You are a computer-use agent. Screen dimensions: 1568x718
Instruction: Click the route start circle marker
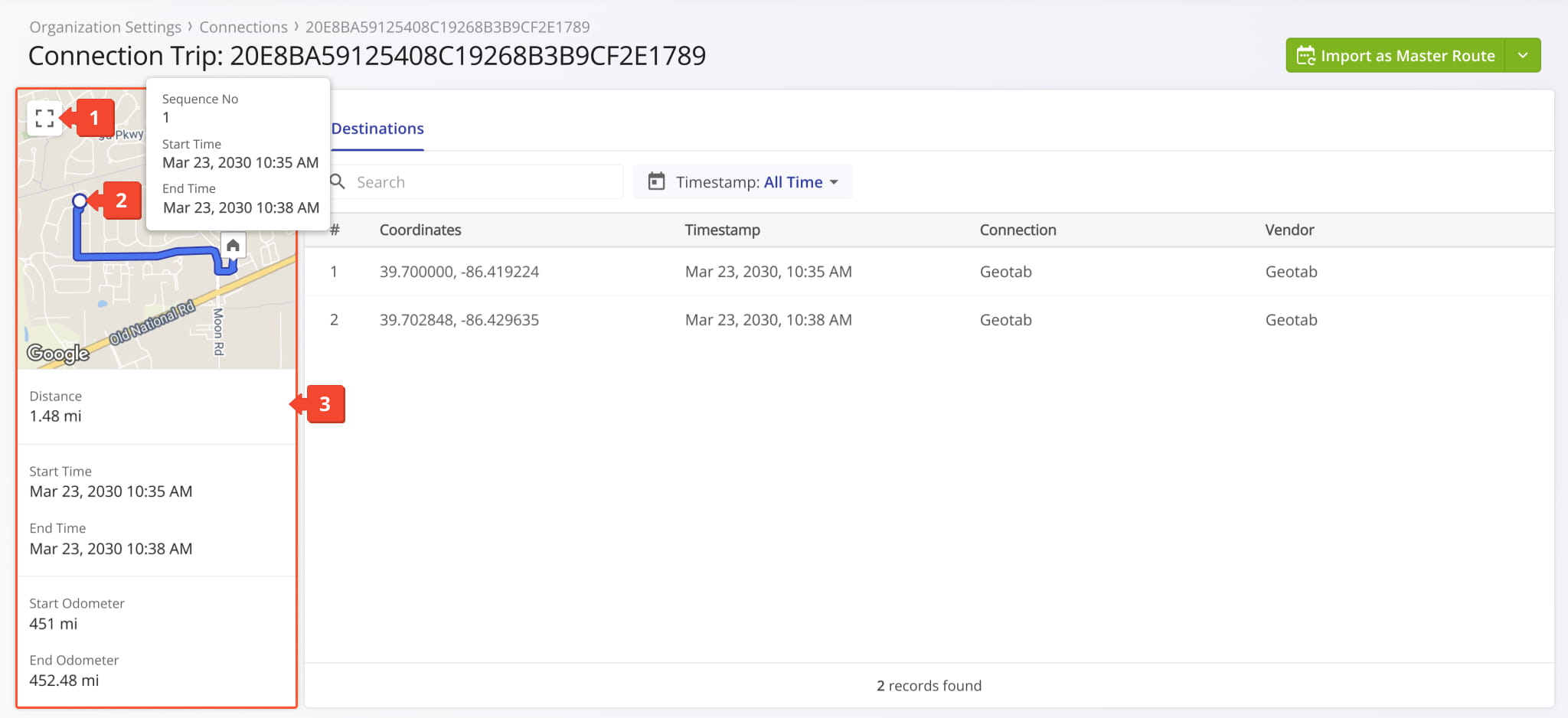pyautogui.click(x=80, y=201)
